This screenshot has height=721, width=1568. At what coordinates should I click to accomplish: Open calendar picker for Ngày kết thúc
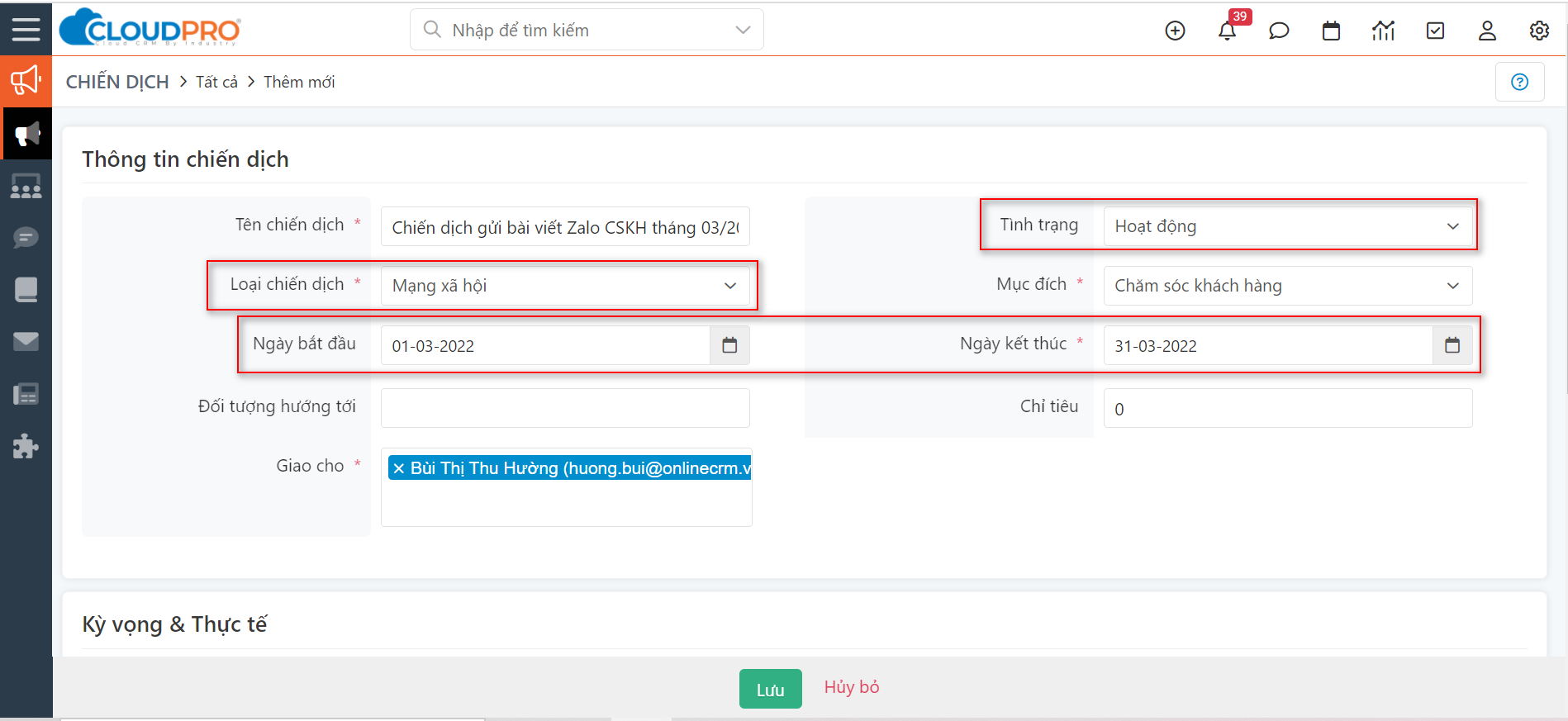point(1452,345)
